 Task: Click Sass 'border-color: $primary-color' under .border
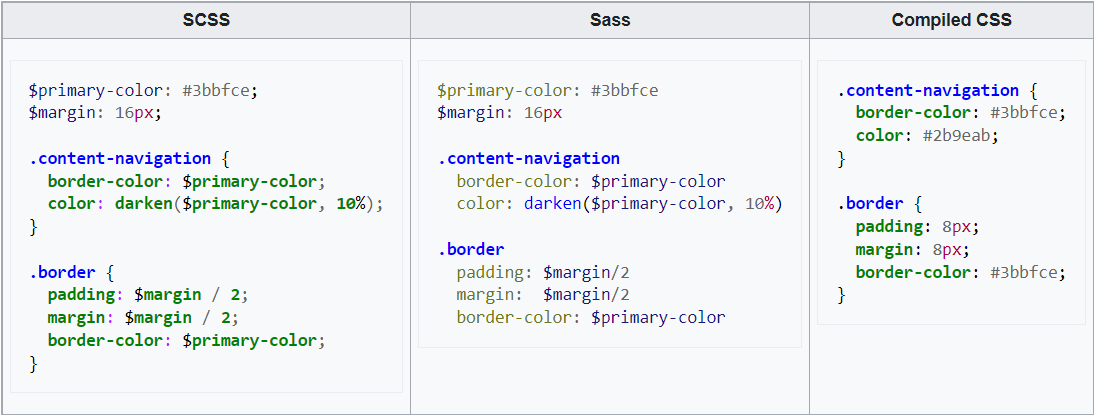[591, 318]
